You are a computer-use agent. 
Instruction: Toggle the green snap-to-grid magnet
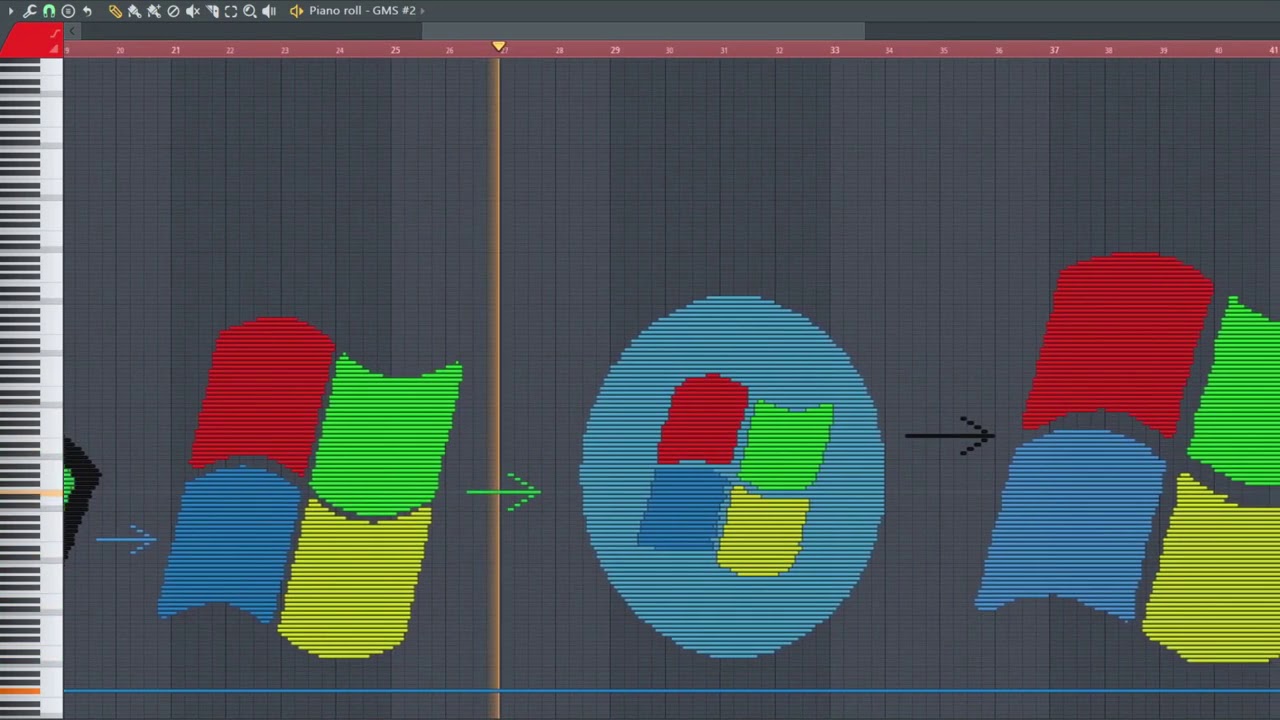pyautogui.click(x=49, y=11)
